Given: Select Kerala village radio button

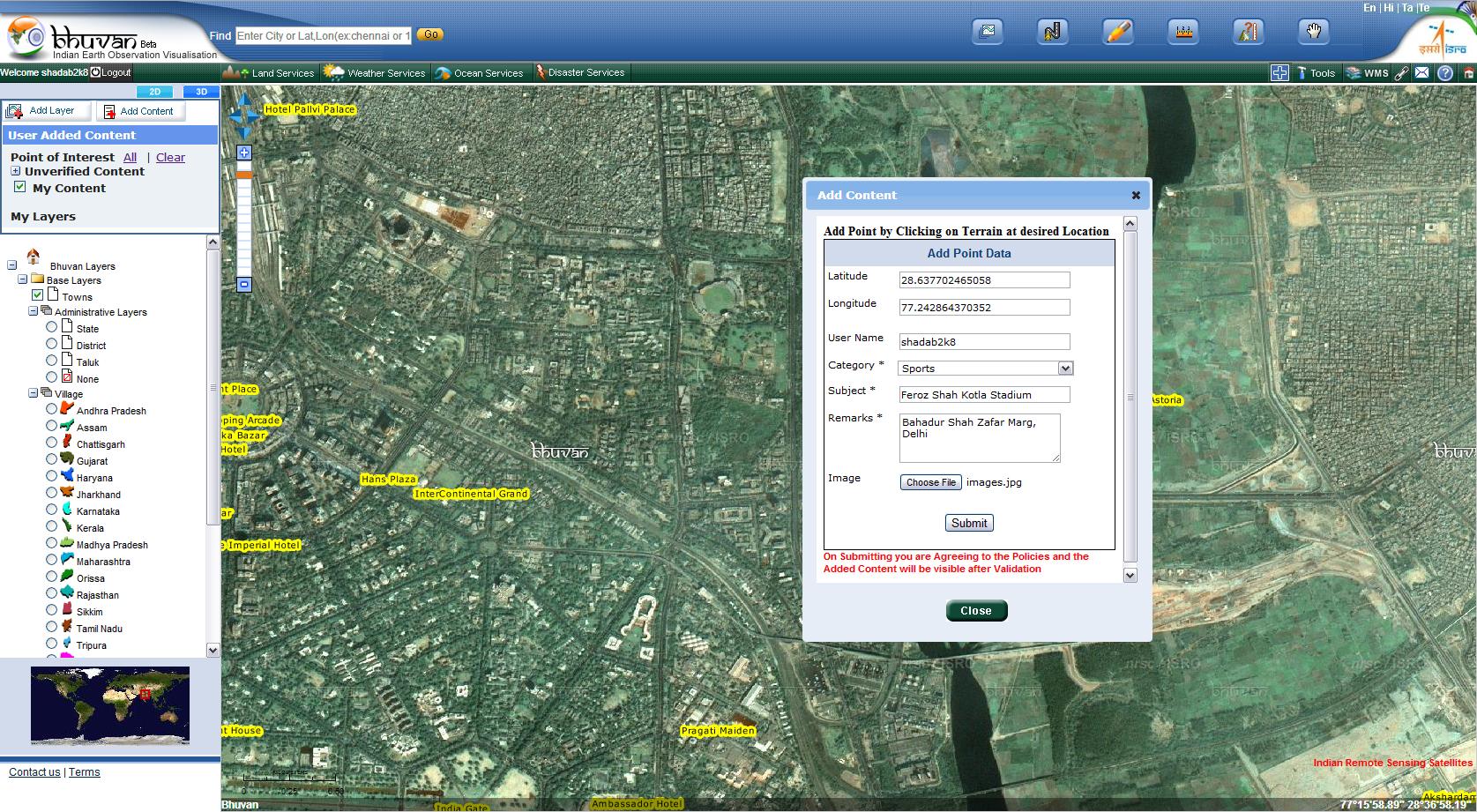Looking at the screenshot, I should tap(52, 526).
